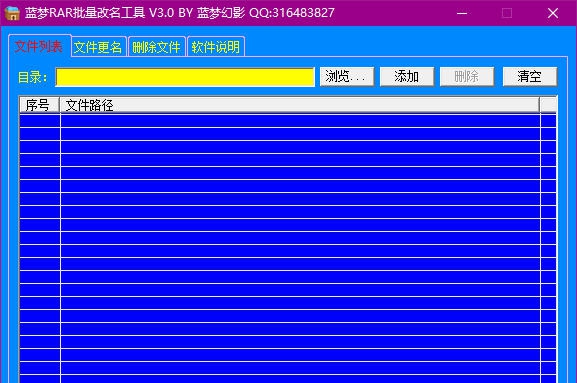
Task: Click the 清空 button
Action: pos(530,77)
